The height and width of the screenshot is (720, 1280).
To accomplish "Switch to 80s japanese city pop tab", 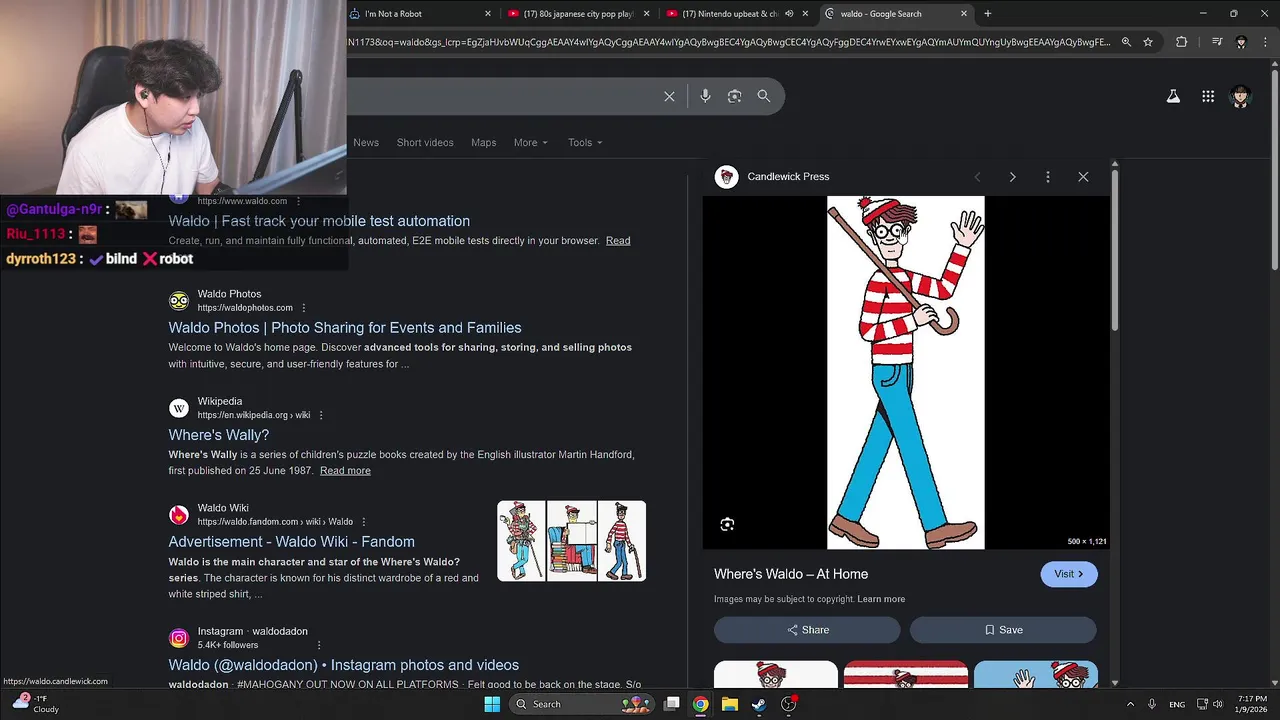I will (579, 14).
